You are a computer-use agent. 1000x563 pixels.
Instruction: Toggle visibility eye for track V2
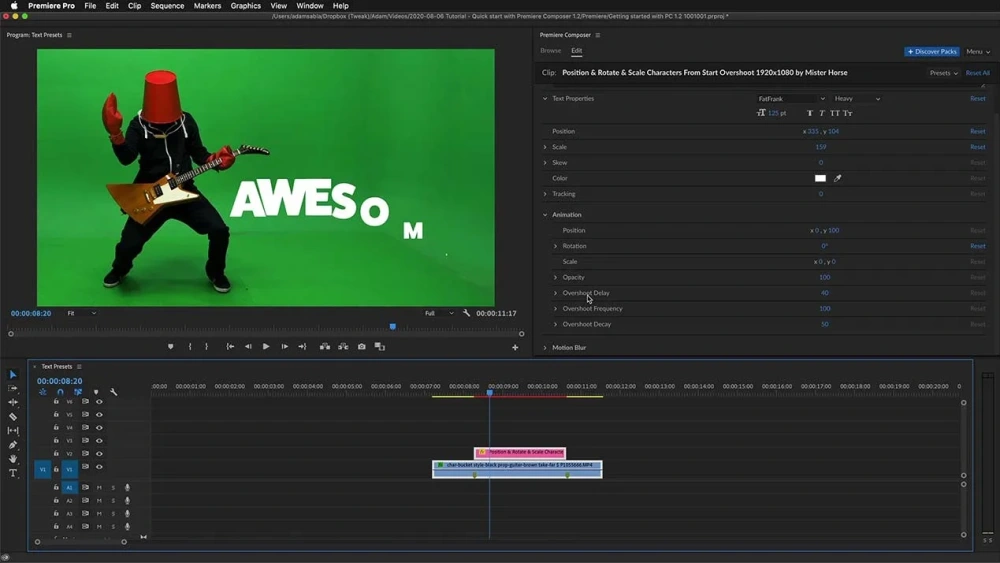point(99,454)
